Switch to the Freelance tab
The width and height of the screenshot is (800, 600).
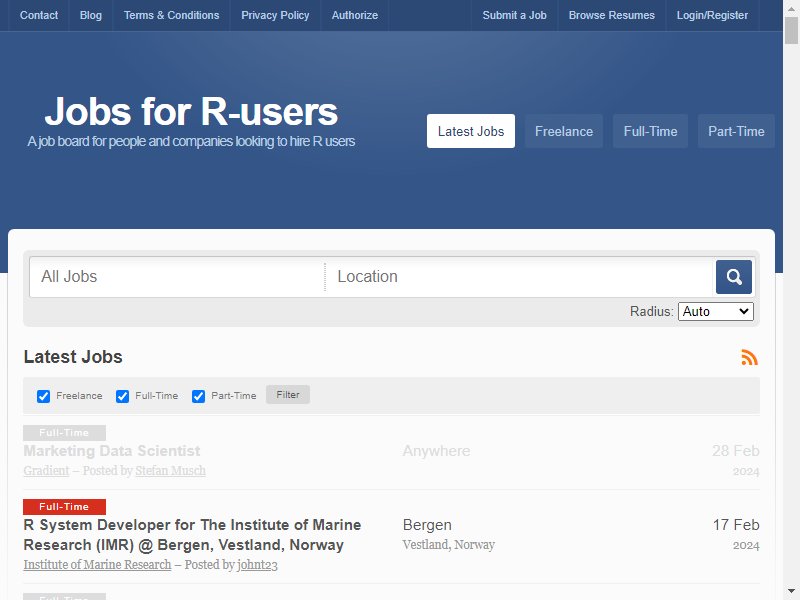pos(564,131)
